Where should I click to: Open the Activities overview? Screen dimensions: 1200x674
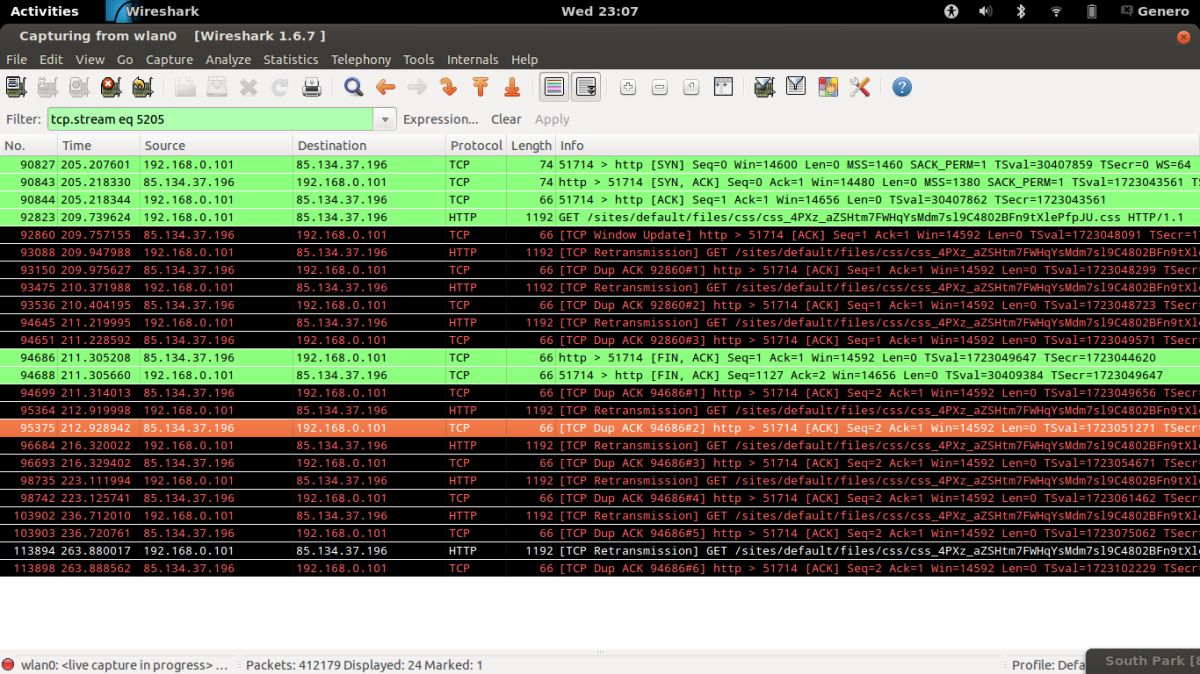point(44,11)
